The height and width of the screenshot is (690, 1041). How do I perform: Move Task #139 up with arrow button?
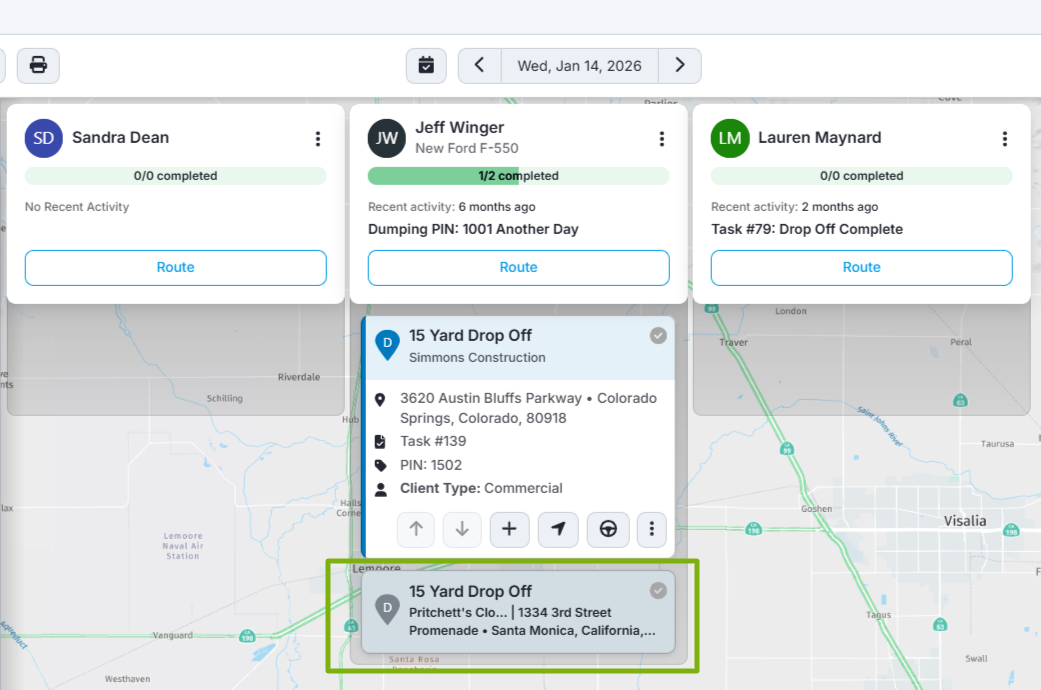[416, 529]
